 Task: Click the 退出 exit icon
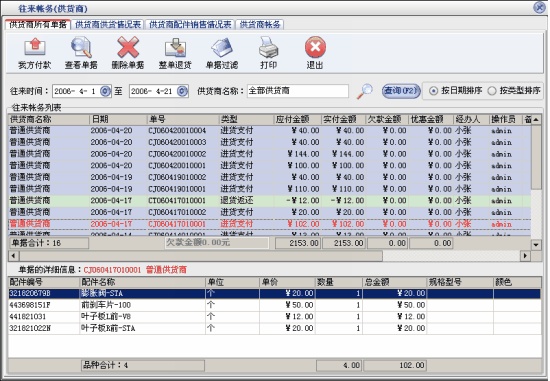point(315,47)
